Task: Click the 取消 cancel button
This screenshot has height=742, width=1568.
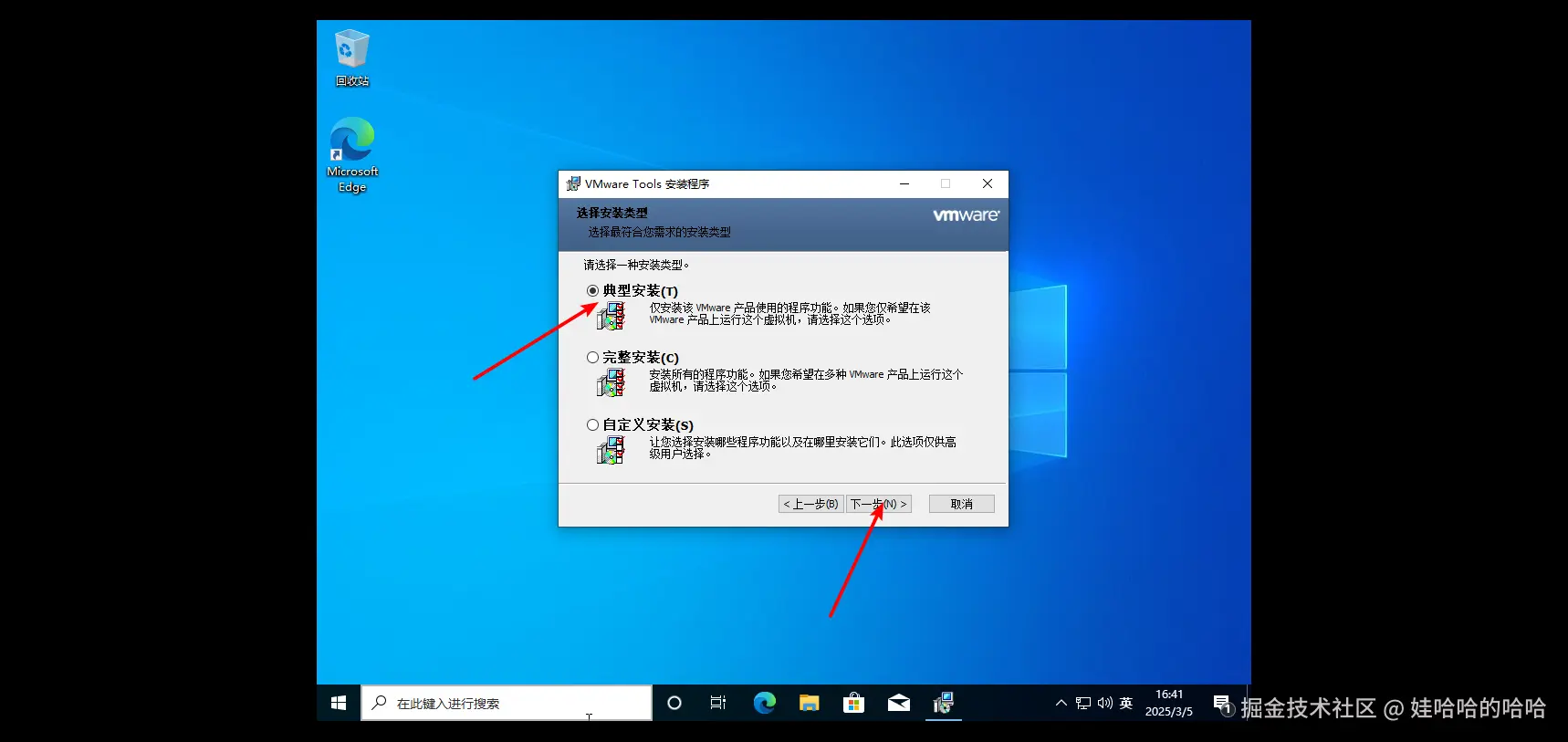Action: click(962, 504)
